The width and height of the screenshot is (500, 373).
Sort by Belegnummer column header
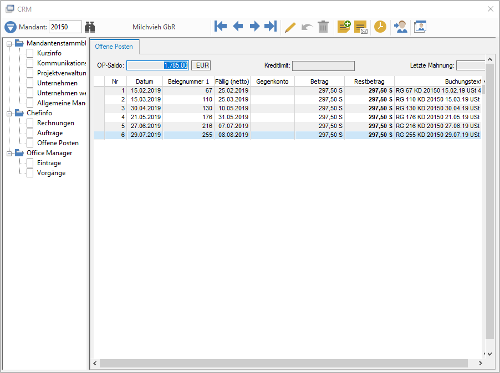[x=188, y=81]
